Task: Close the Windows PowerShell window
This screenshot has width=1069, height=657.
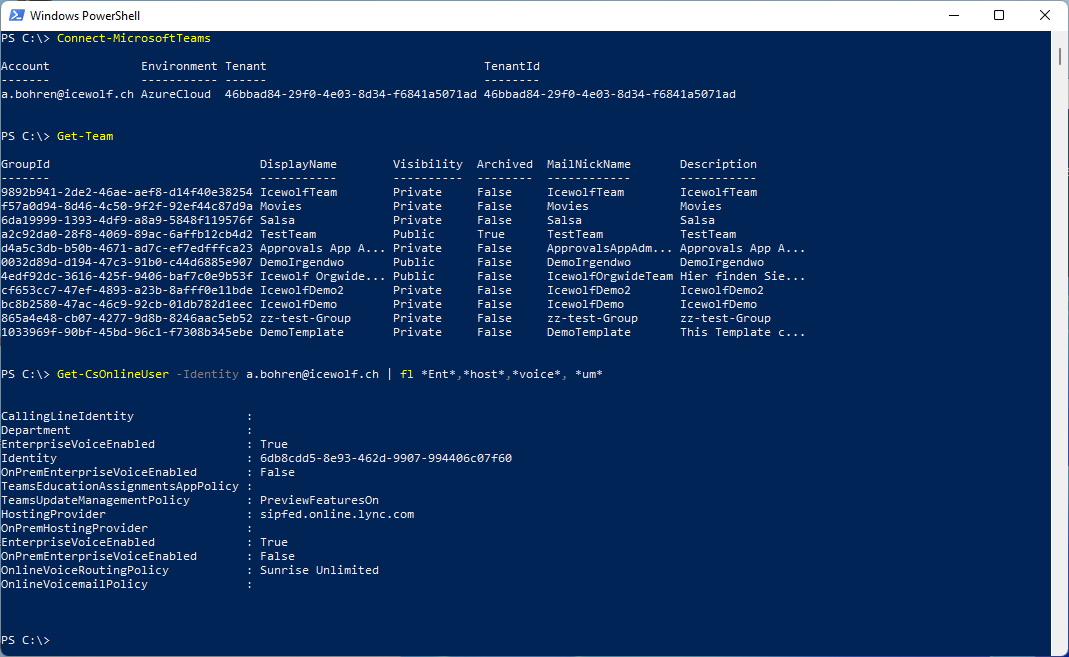Action: (x=1044, y=15)
